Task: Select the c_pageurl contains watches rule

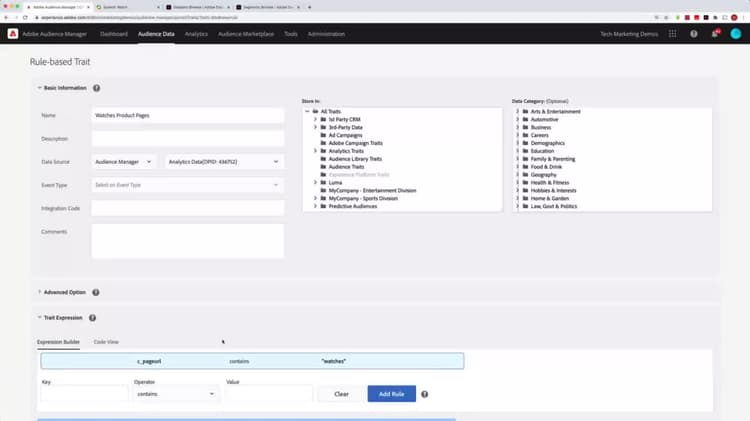Action: tap(252, 361)
